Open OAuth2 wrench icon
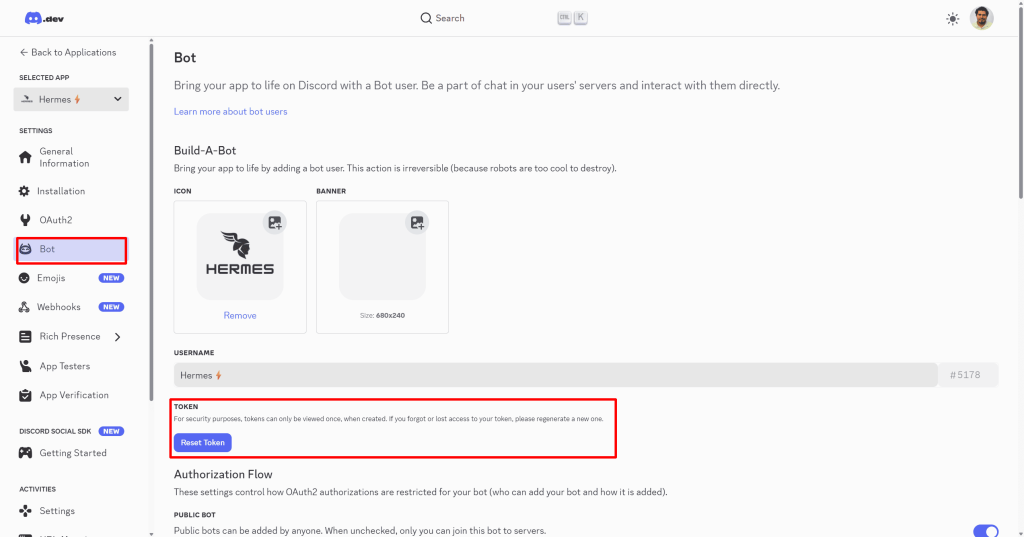This screenshot has width=1024, height=537. [25, 220]
